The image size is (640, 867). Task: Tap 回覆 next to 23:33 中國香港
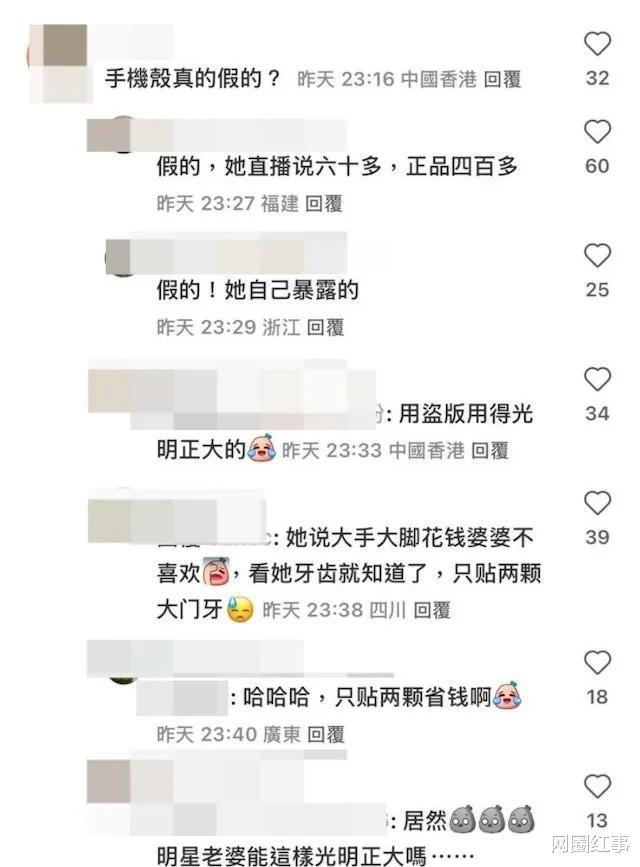coord(490,451)
